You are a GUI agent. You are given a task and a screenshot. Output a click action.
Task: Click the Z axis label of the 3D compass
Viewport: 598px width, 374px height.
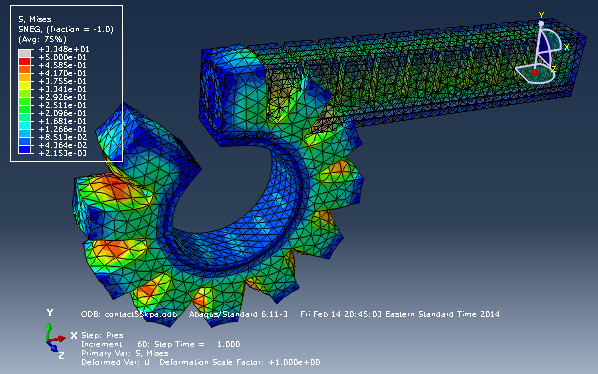(x=553, y=69)
